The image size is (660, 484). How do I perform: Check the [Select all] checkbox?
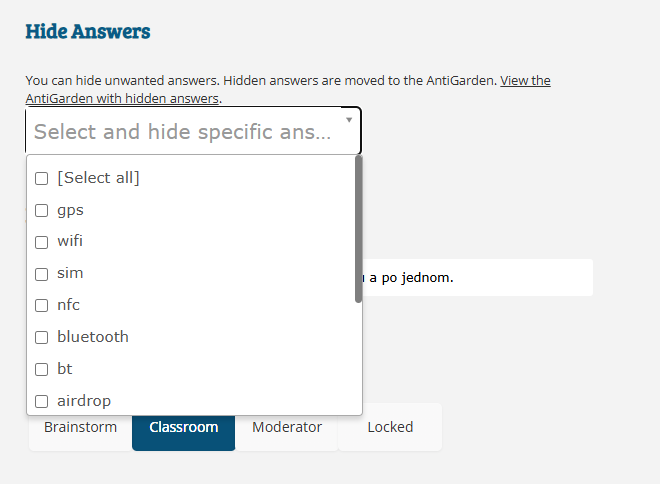point(42,178)
